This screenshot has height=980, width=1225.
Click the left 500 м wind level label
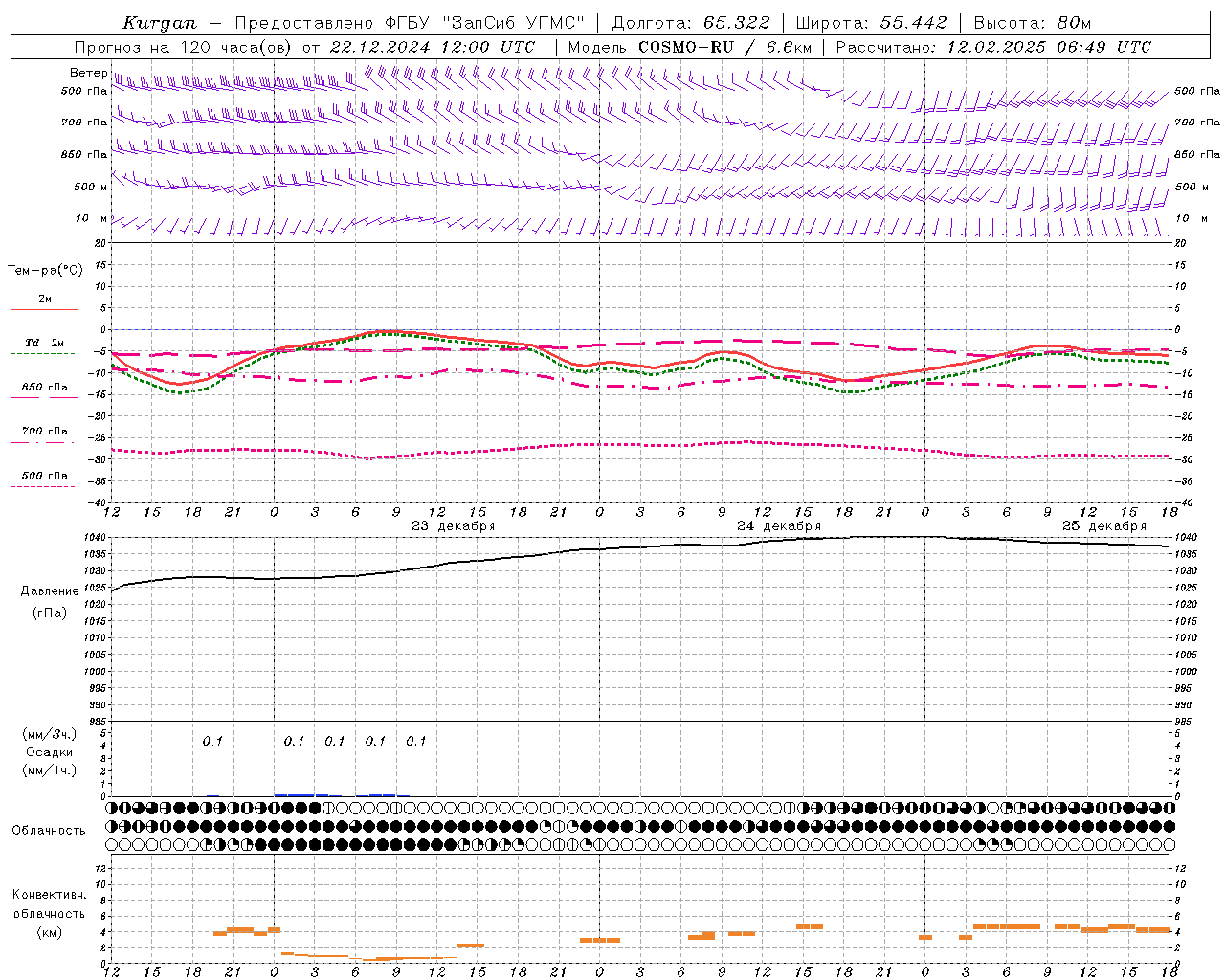tap(91, 187)
